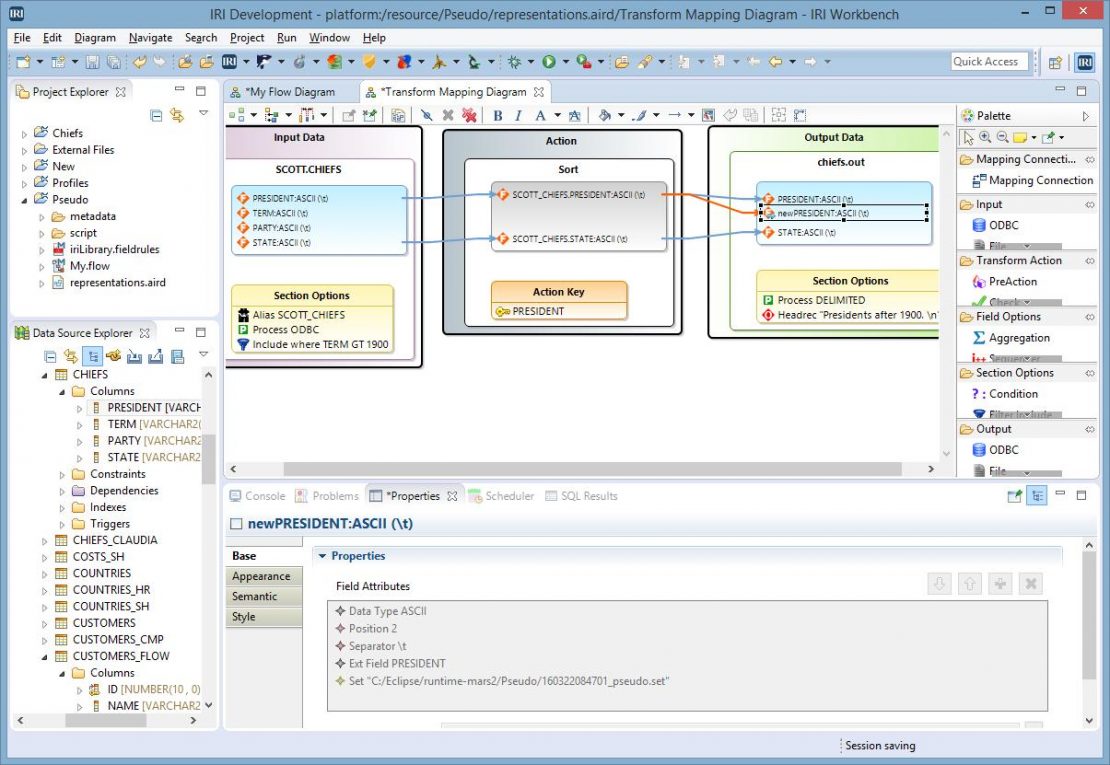Expand the Constraints folder arrow
Screen dimensions: 1110x765
62,475
